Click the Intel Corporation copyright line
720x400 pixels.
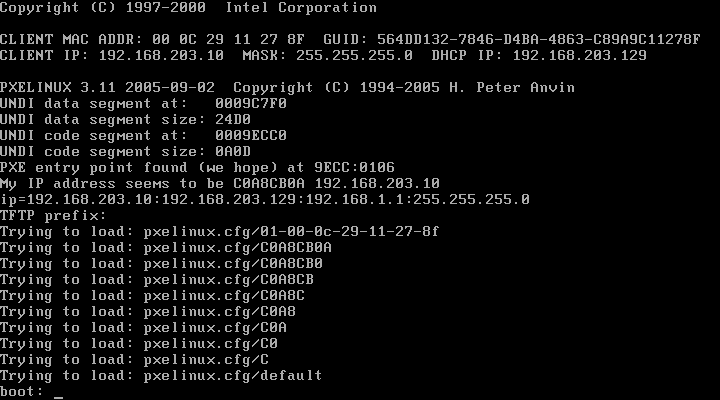pyautogui.click(x=188, y=8)
